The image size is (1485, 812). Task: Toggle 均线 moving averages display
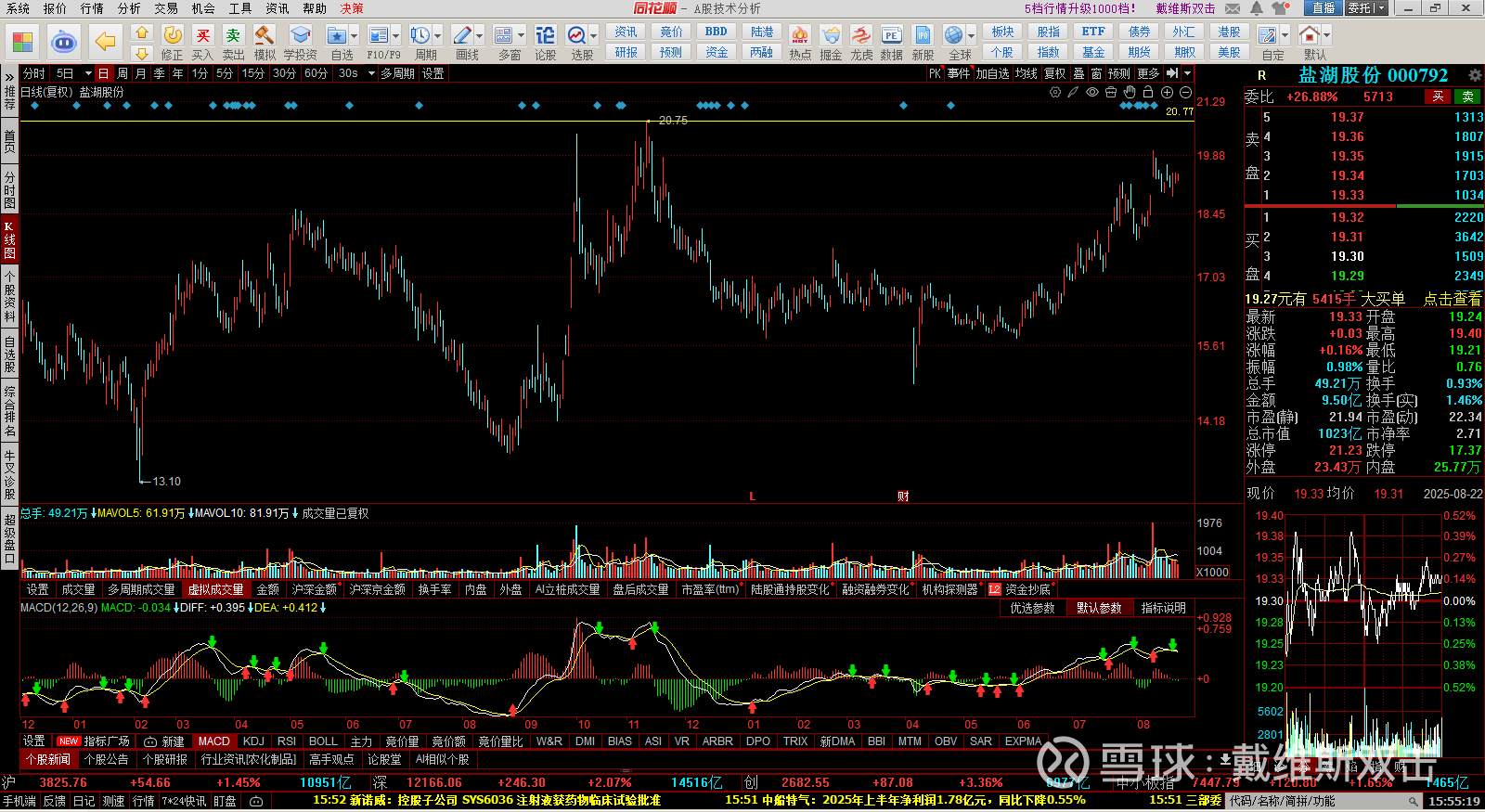(1026, 73)
